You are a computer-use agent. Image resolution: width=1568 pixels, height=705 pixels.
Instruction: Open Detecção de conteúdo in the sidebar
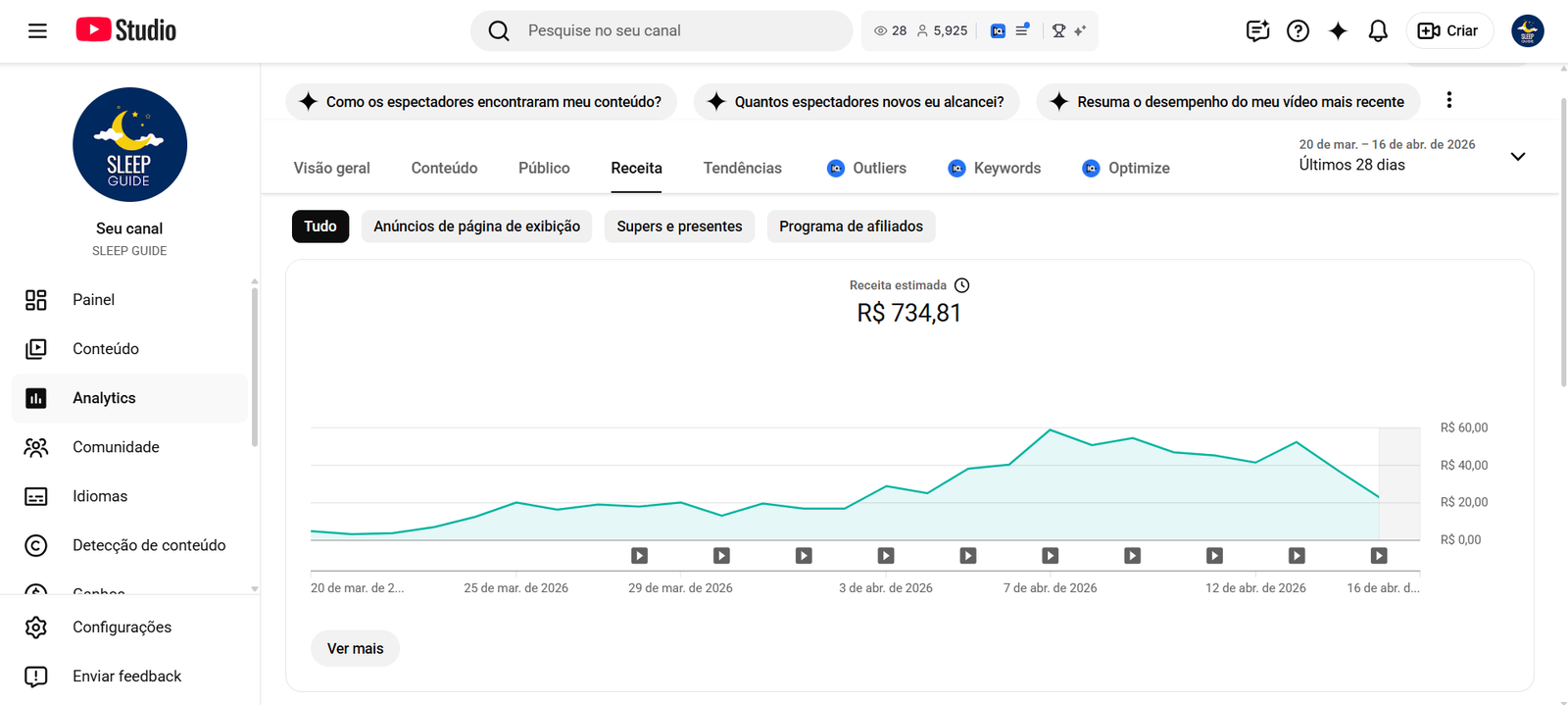click(129, 545)
